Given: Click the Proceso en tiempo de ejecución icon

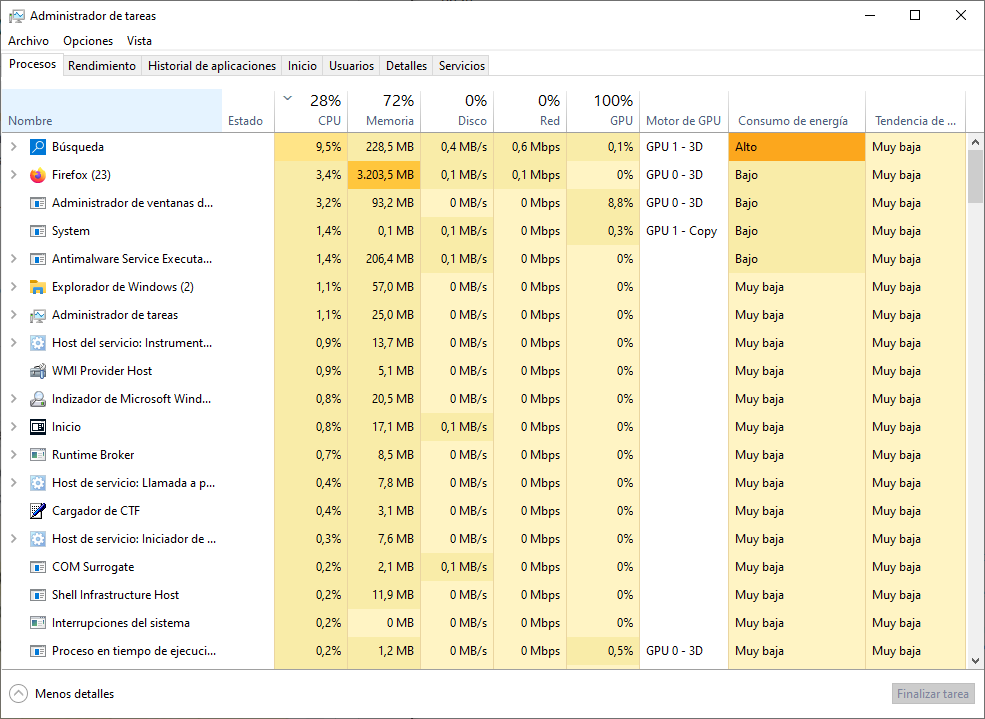Looking at the screenshot, I should click(x=38, y=651).
